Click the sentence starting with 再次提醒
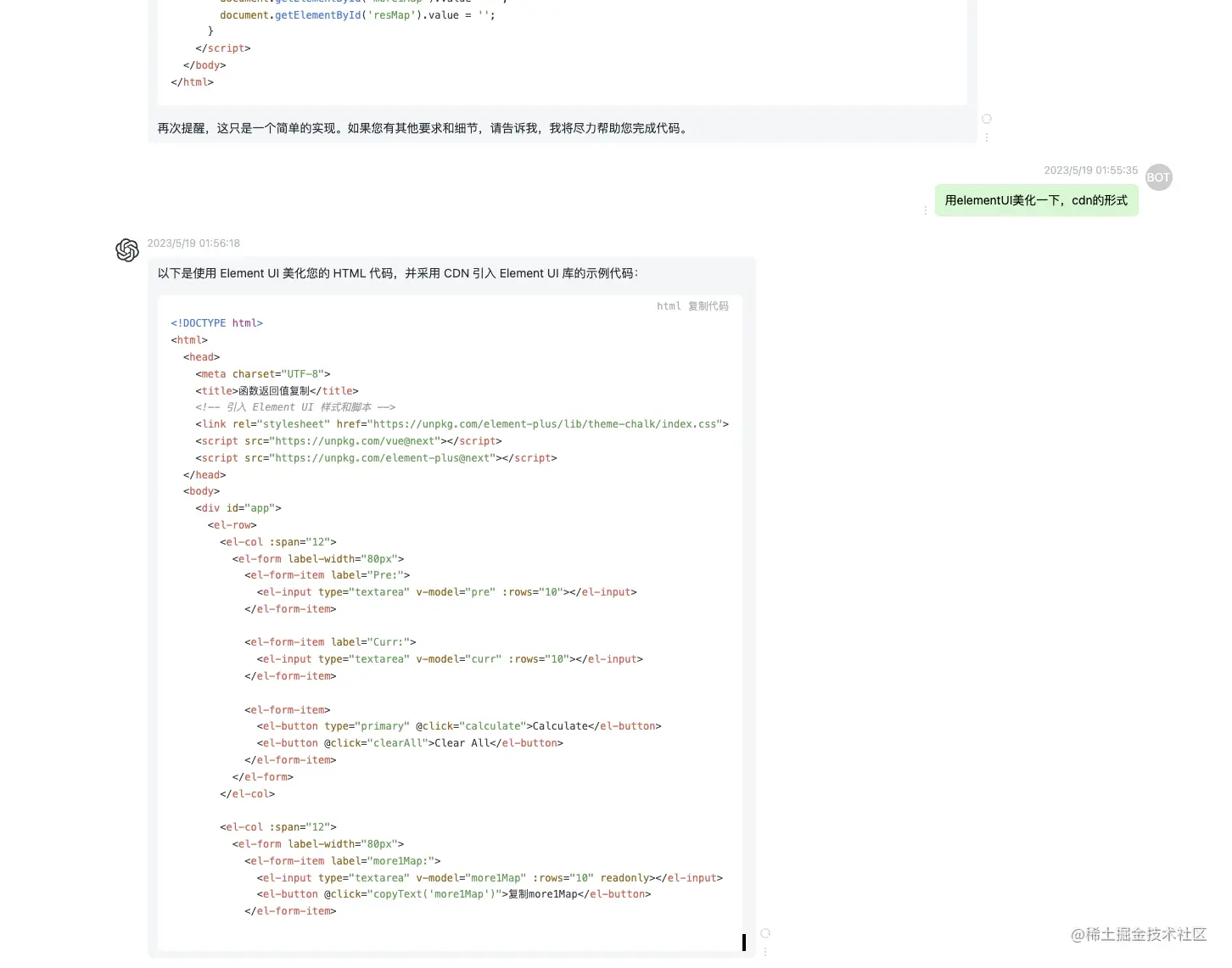Image resolution: width=1232 pixels, height=968 pixels. point(424,128)
